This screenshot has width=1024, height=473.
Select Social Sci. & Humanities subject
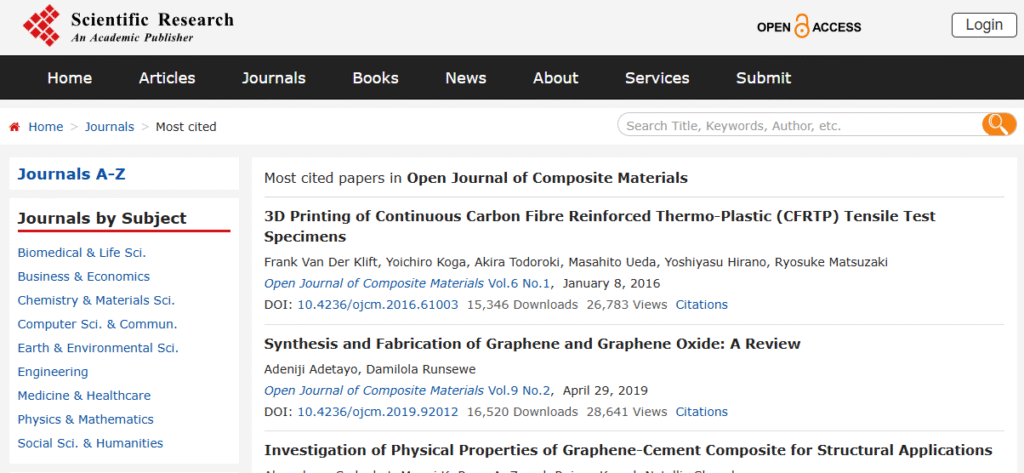point(90,443)
